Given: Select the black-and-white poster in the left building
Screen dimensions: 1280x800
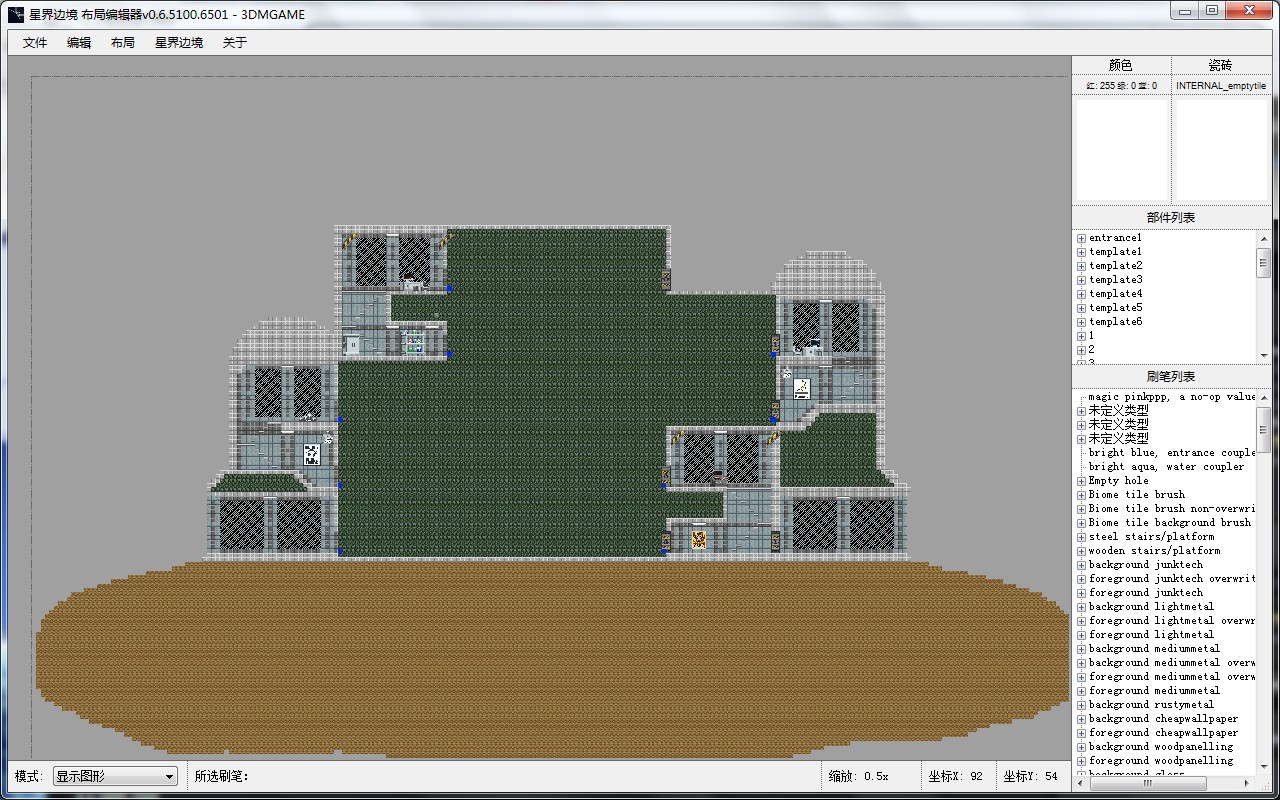Looking at the screenshot, I should click(312, 454).
